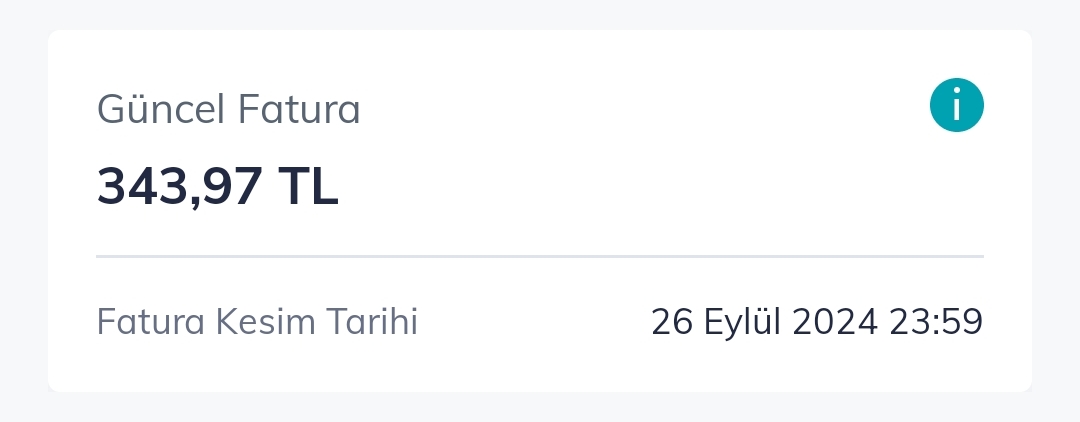
Task: Click the empty white area between heading and info icon
Action: click(640, 108)
